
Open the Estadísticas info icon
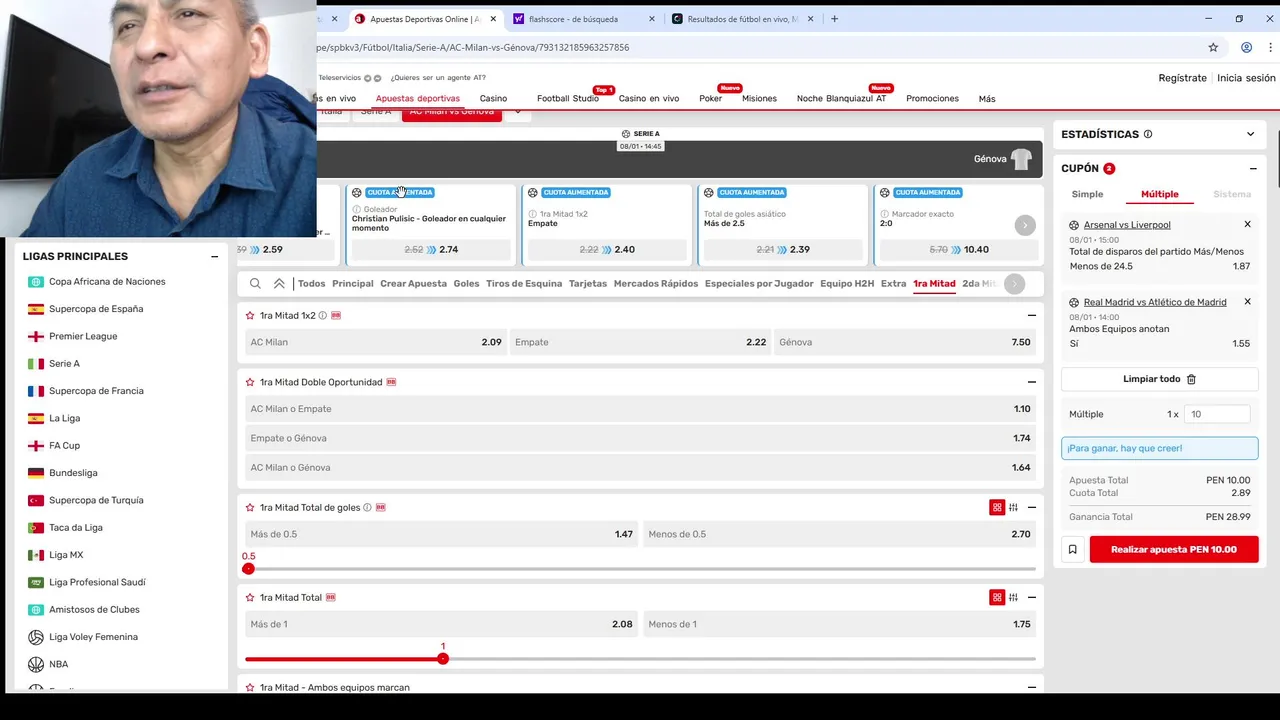click(x=1148, y=134)
